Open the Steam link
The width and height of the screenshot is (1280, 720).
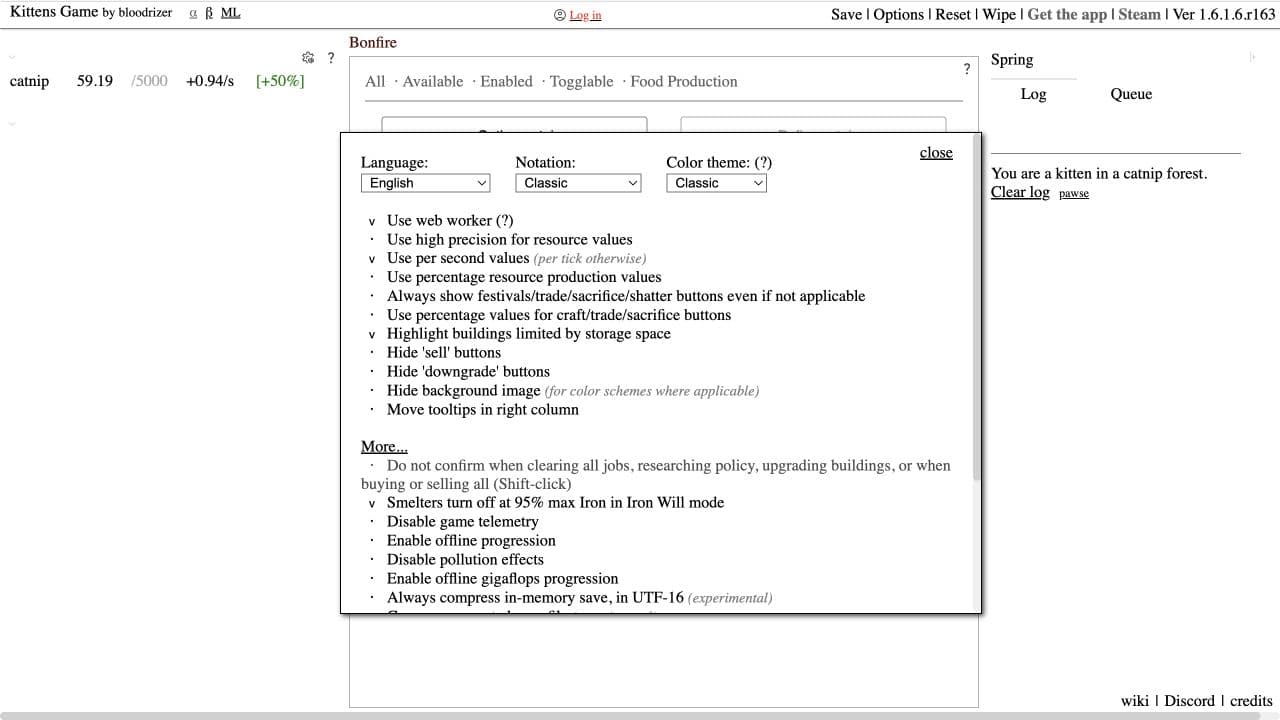pyautogui.click(x=1140, y=14)
